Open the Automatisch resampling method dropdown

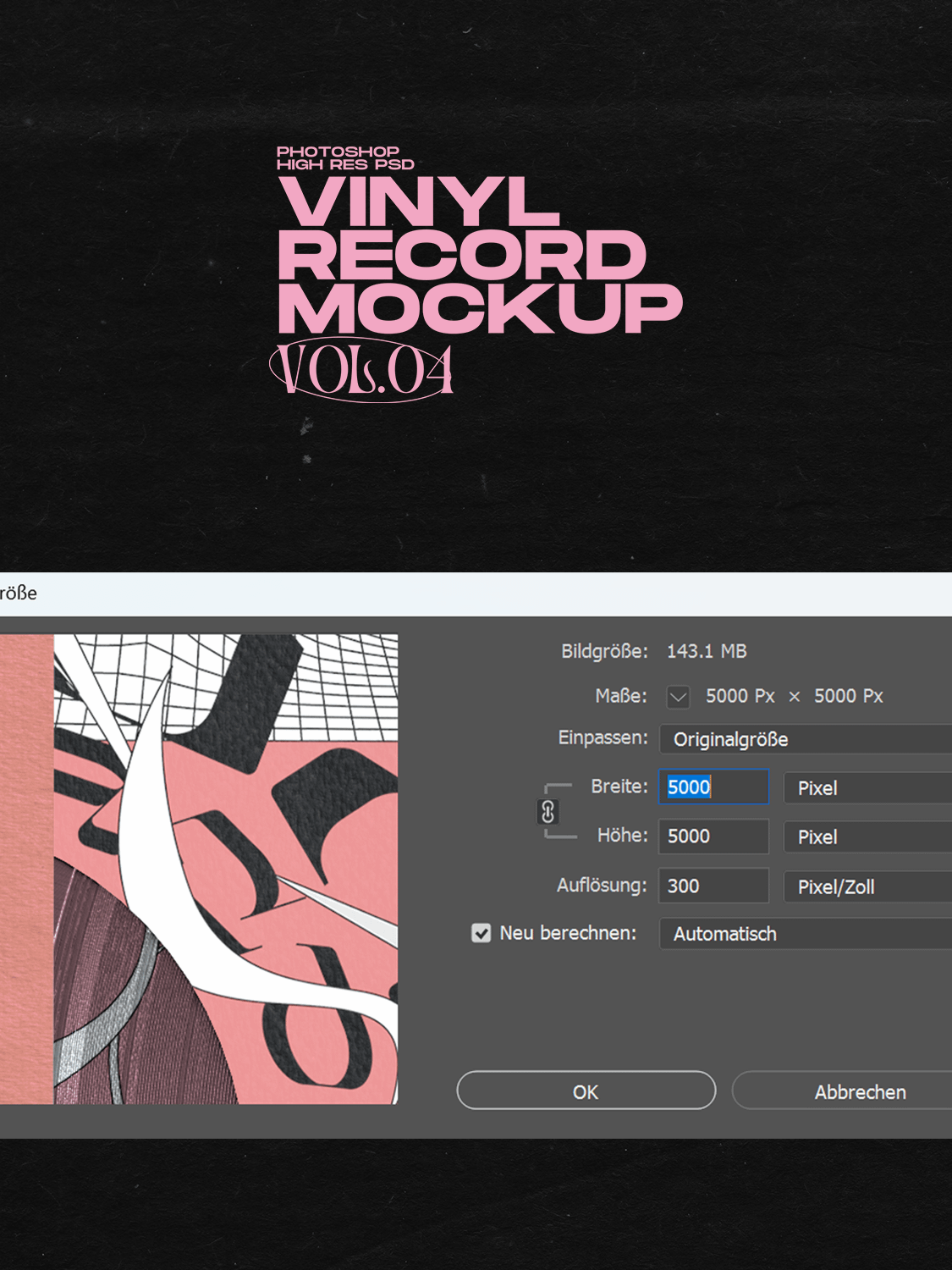click(806, 934)
